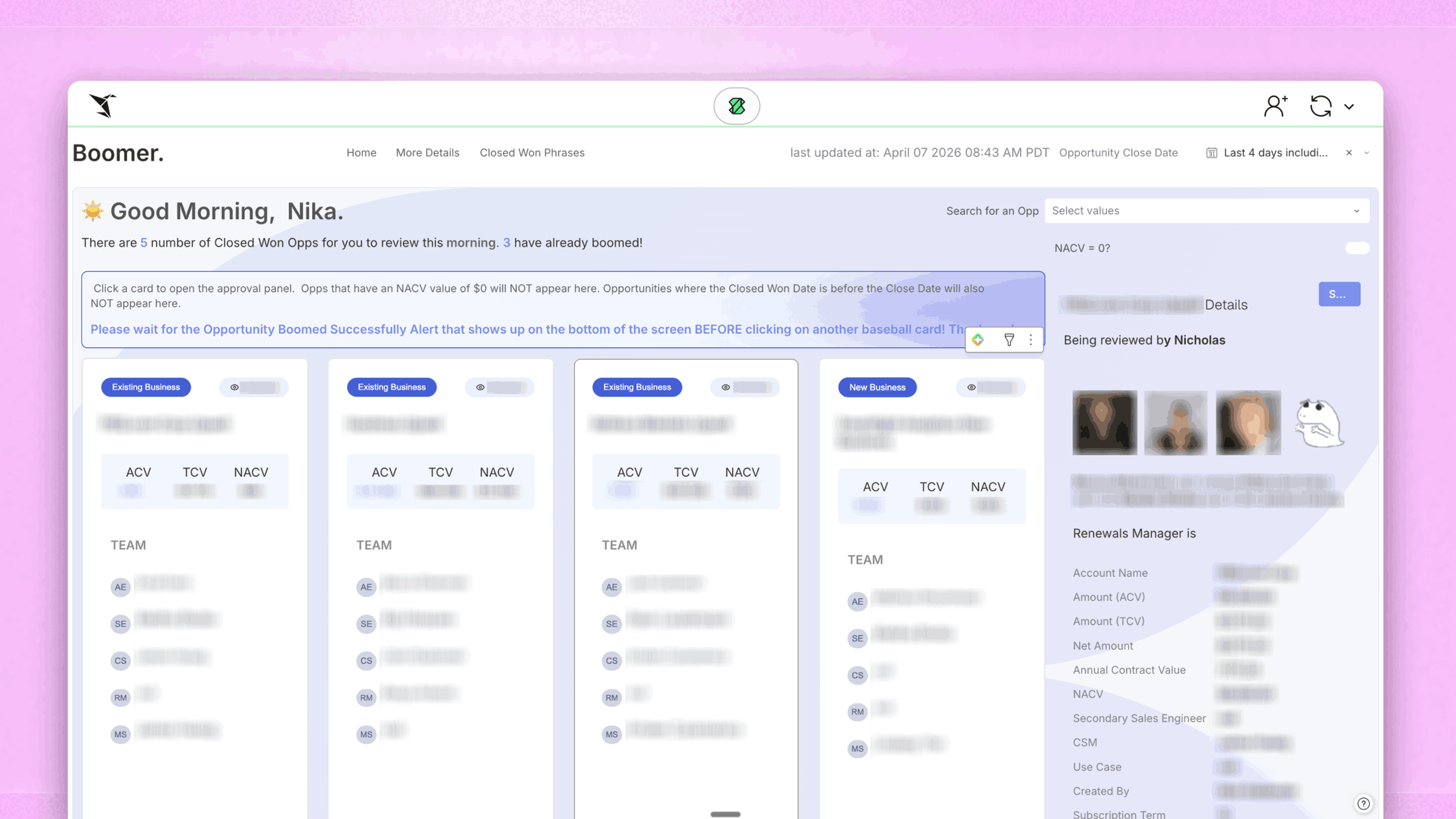Click the blue S... button
Viewport: 1456px width, 819px height.
click(x=1339, y=294)
